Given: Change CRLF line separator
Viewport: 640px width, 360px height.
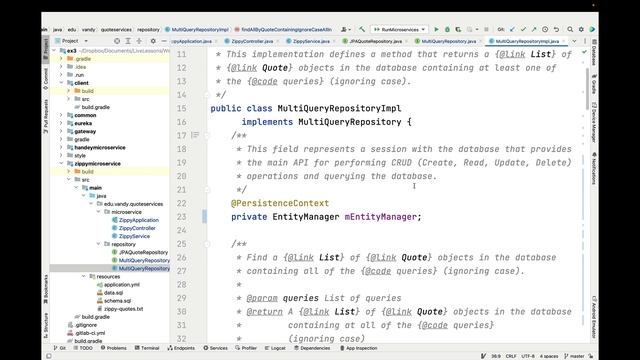Looking at the screenshot, I should click(x=511, y=356).
